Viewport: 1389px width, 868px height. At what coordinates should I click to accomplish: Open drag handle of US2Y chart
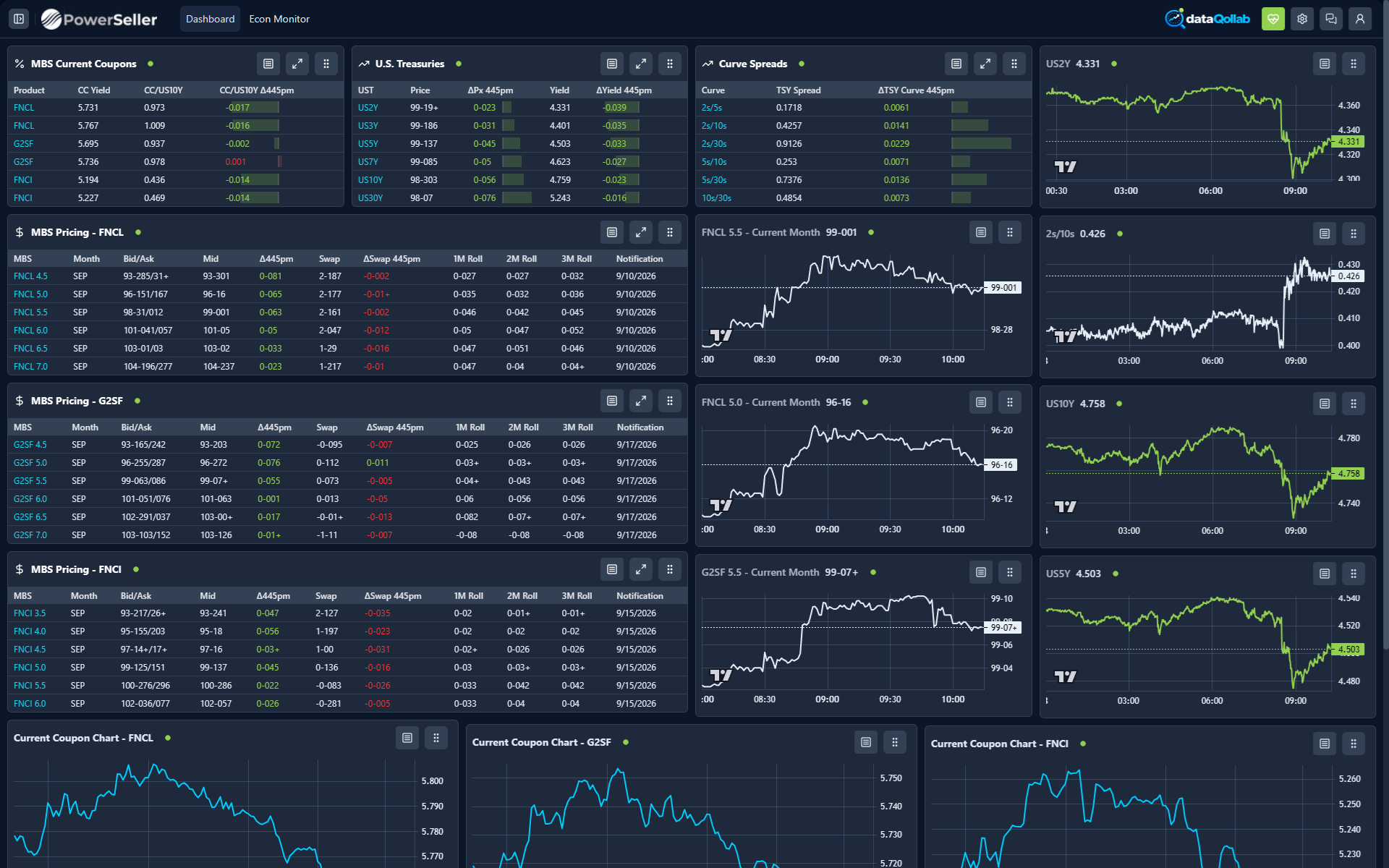point(1354,64)
